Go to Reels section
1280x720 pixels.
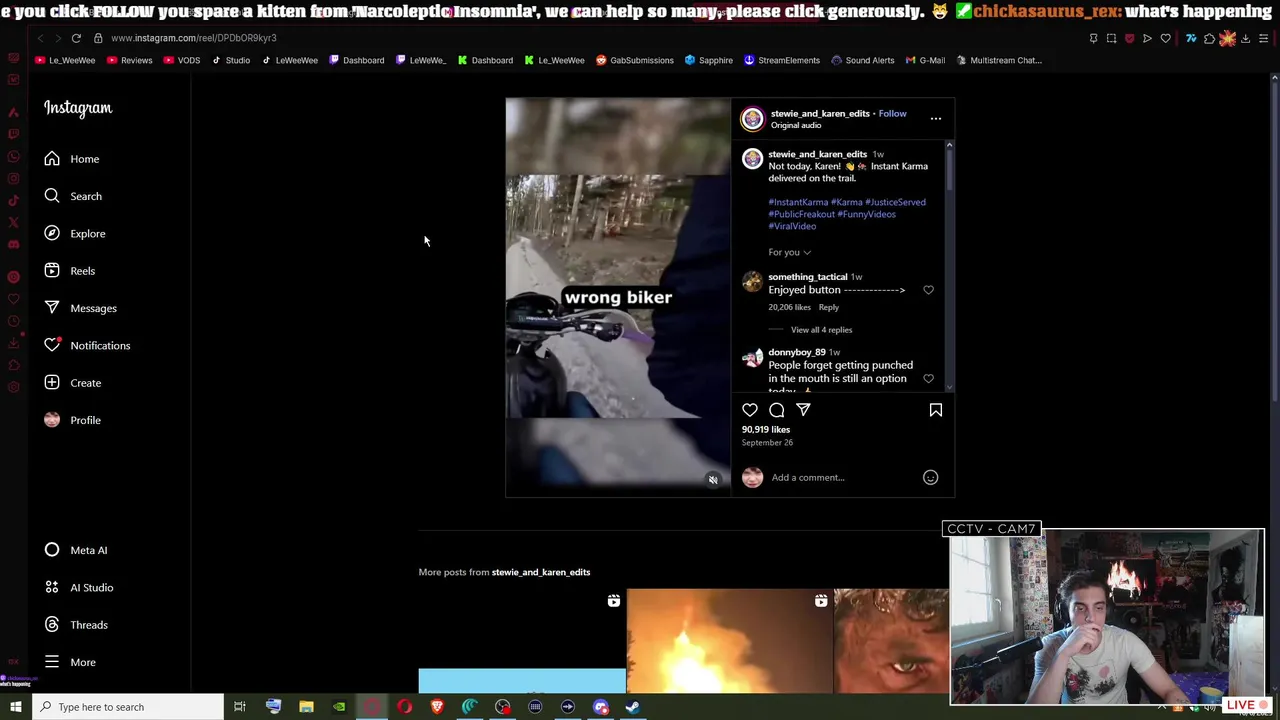pyautogui.click(x=70, y=271)
